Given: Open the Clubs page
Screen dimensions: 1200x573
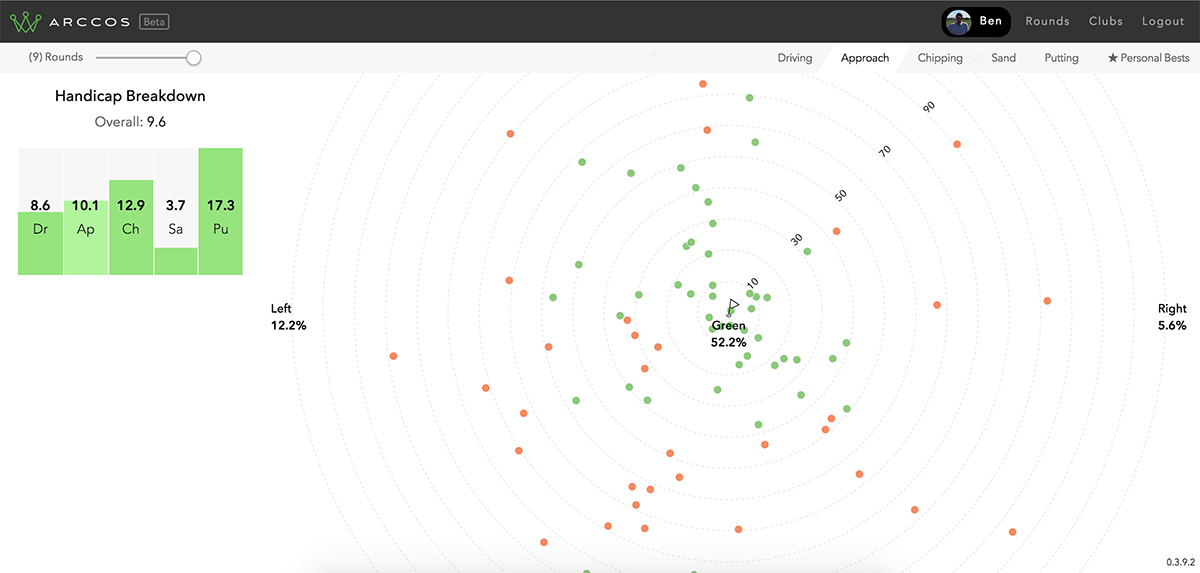Looking at the screenshot, I should pos(1106,21).
